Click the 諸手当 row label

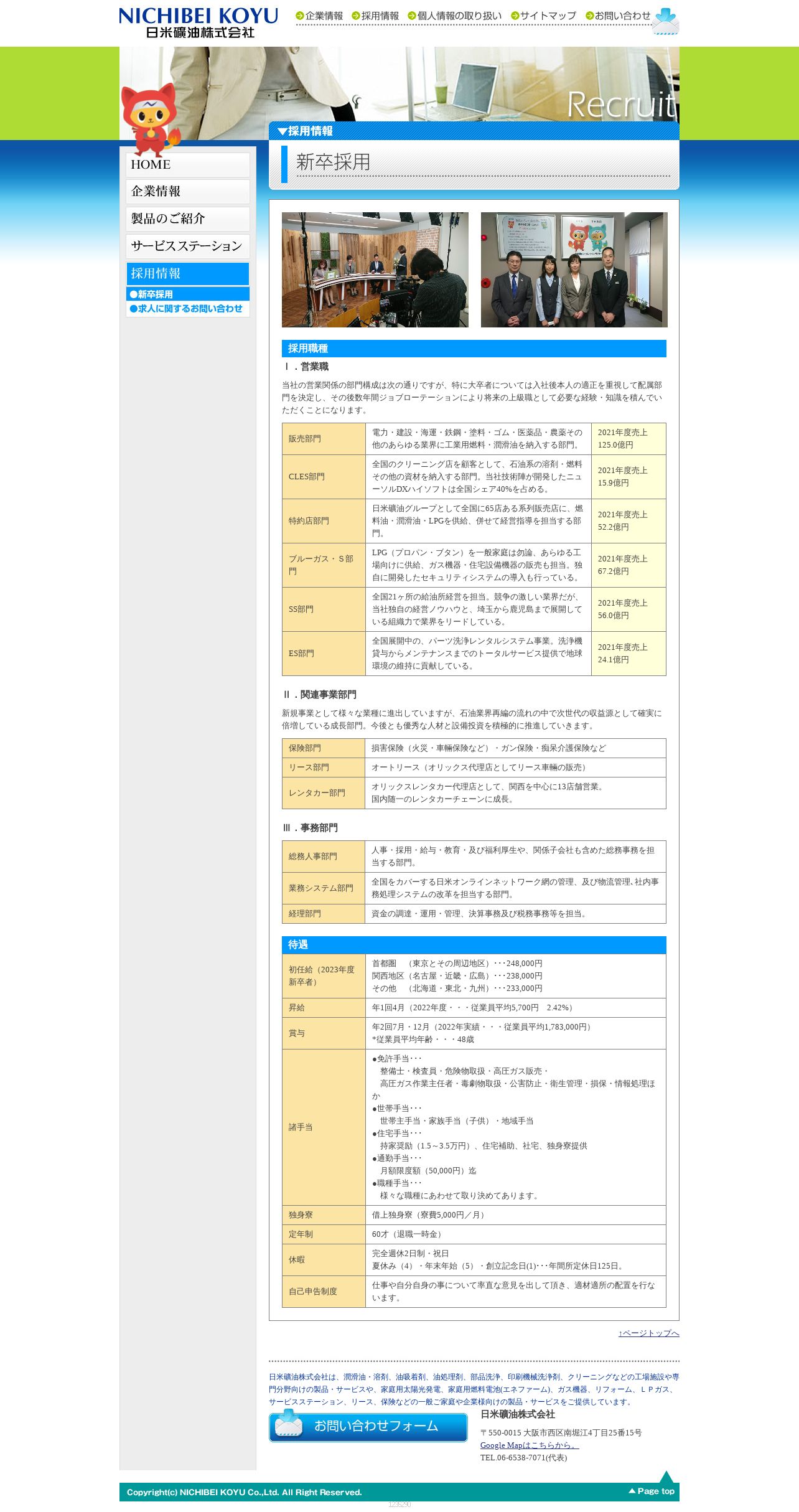click(x=324, y=1127)
